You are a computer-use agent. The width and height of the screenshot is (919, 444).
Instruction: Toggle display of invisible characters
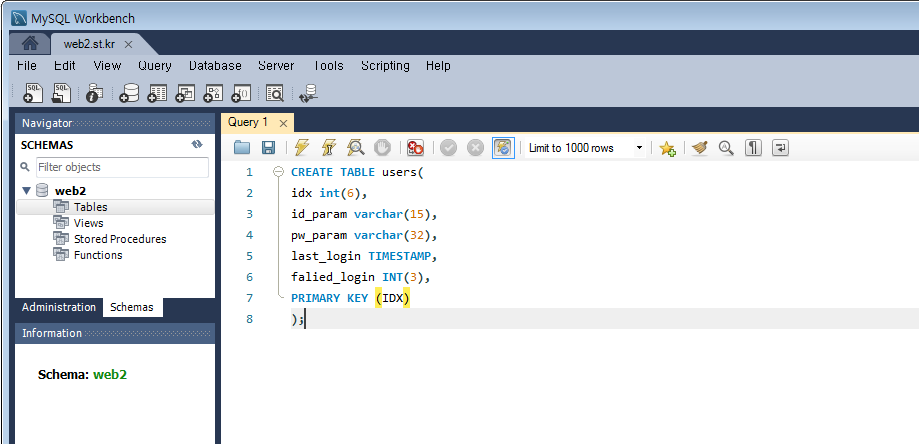pos(753,148)
